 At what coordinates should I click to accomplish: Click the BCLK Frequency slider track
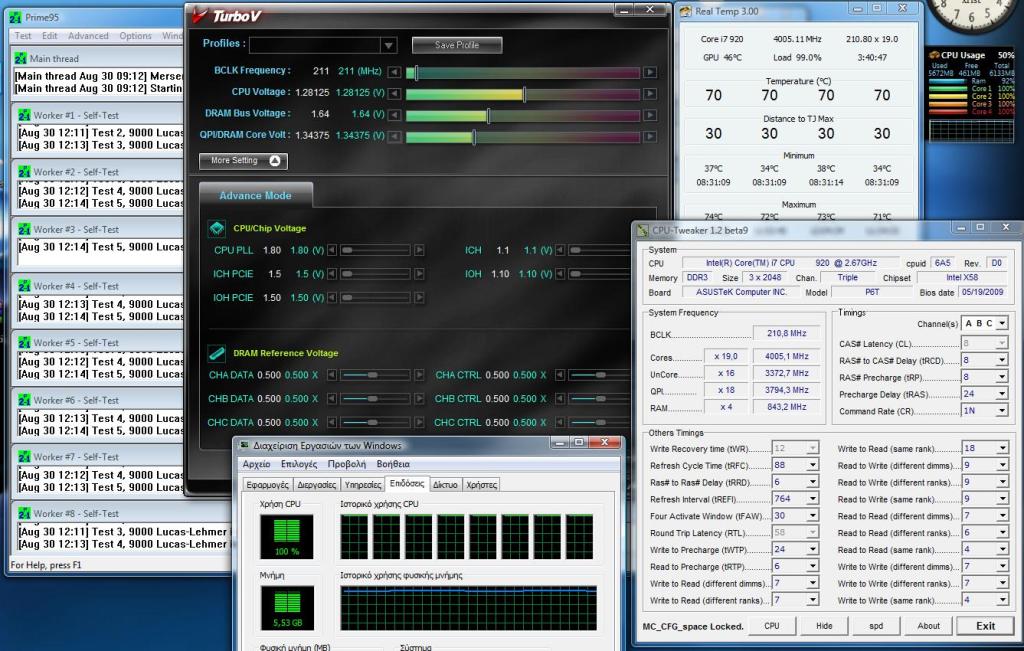coord(522,72)
